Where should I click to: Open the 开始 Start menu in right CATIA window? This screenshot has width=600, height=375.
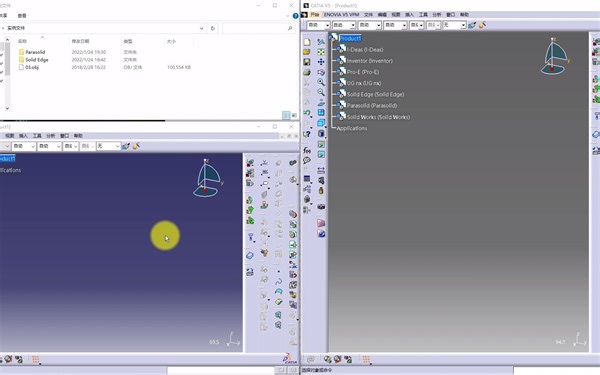[315, 15]
